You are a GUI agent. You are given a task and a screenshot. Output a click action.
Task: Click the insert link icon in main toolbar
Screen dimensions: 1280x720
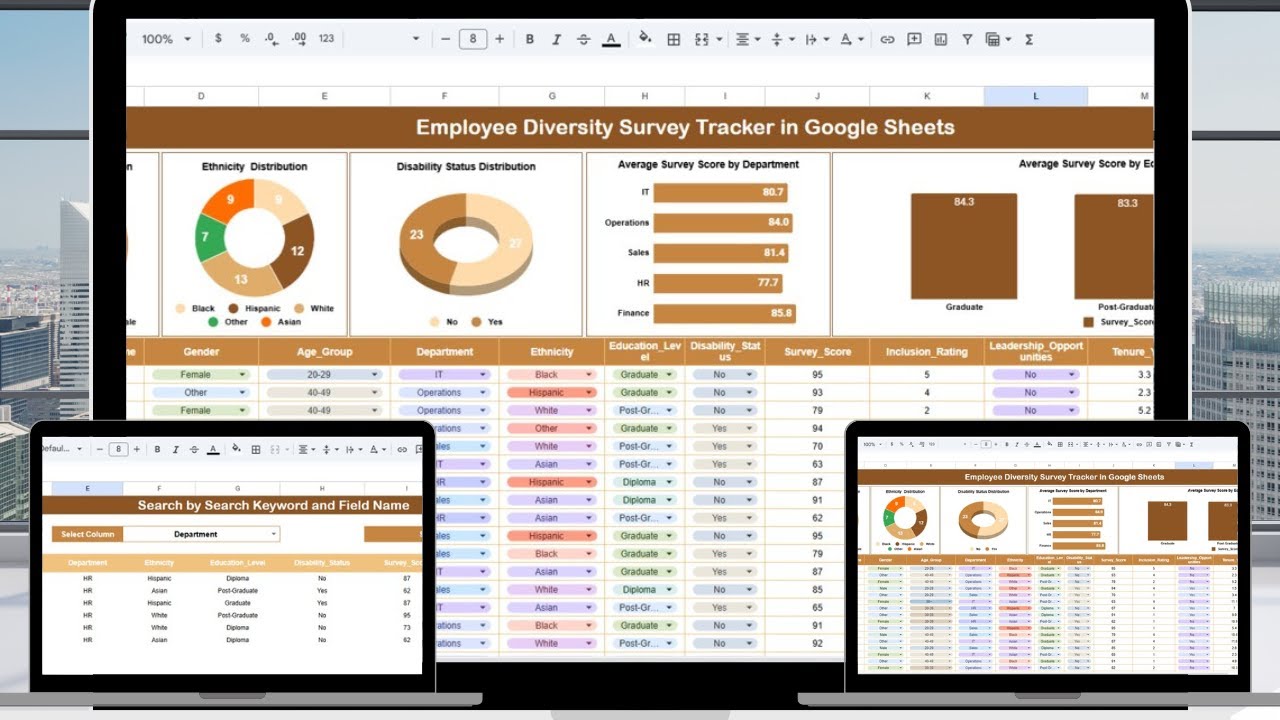(x=887, y=39)
